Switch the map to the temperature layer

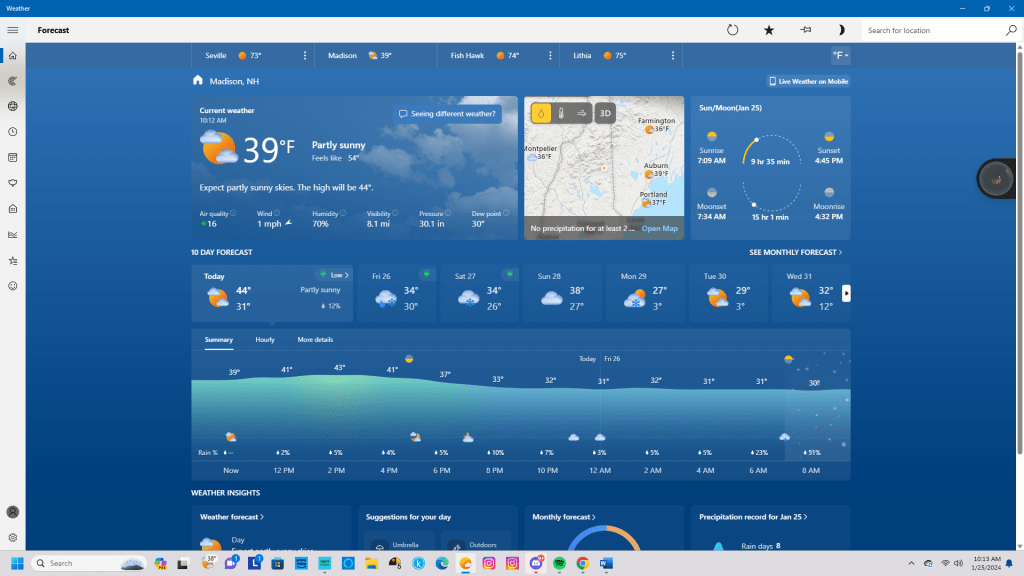tap(561, 114)
